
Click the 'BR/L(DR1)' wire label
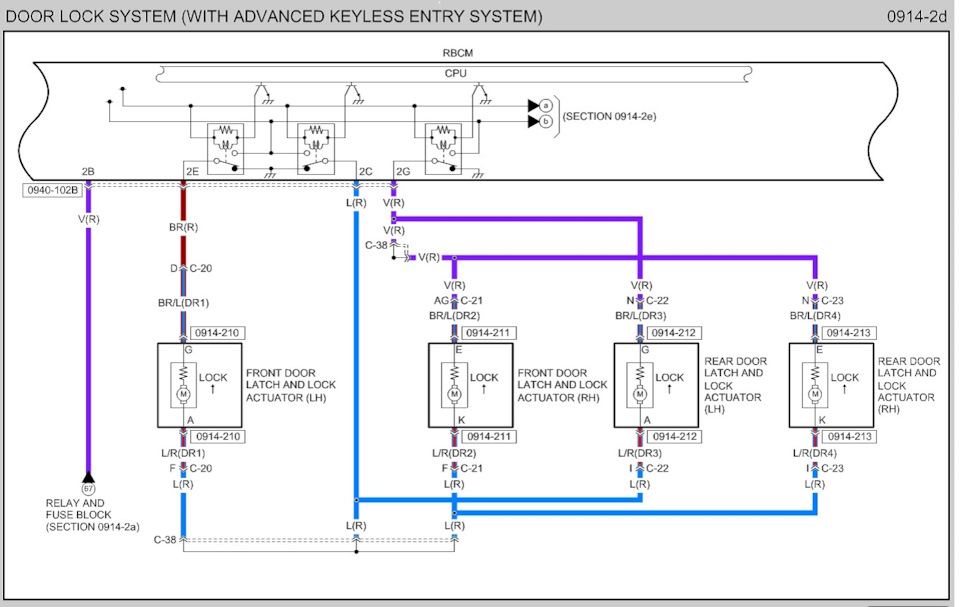click(x=184, y=303)
